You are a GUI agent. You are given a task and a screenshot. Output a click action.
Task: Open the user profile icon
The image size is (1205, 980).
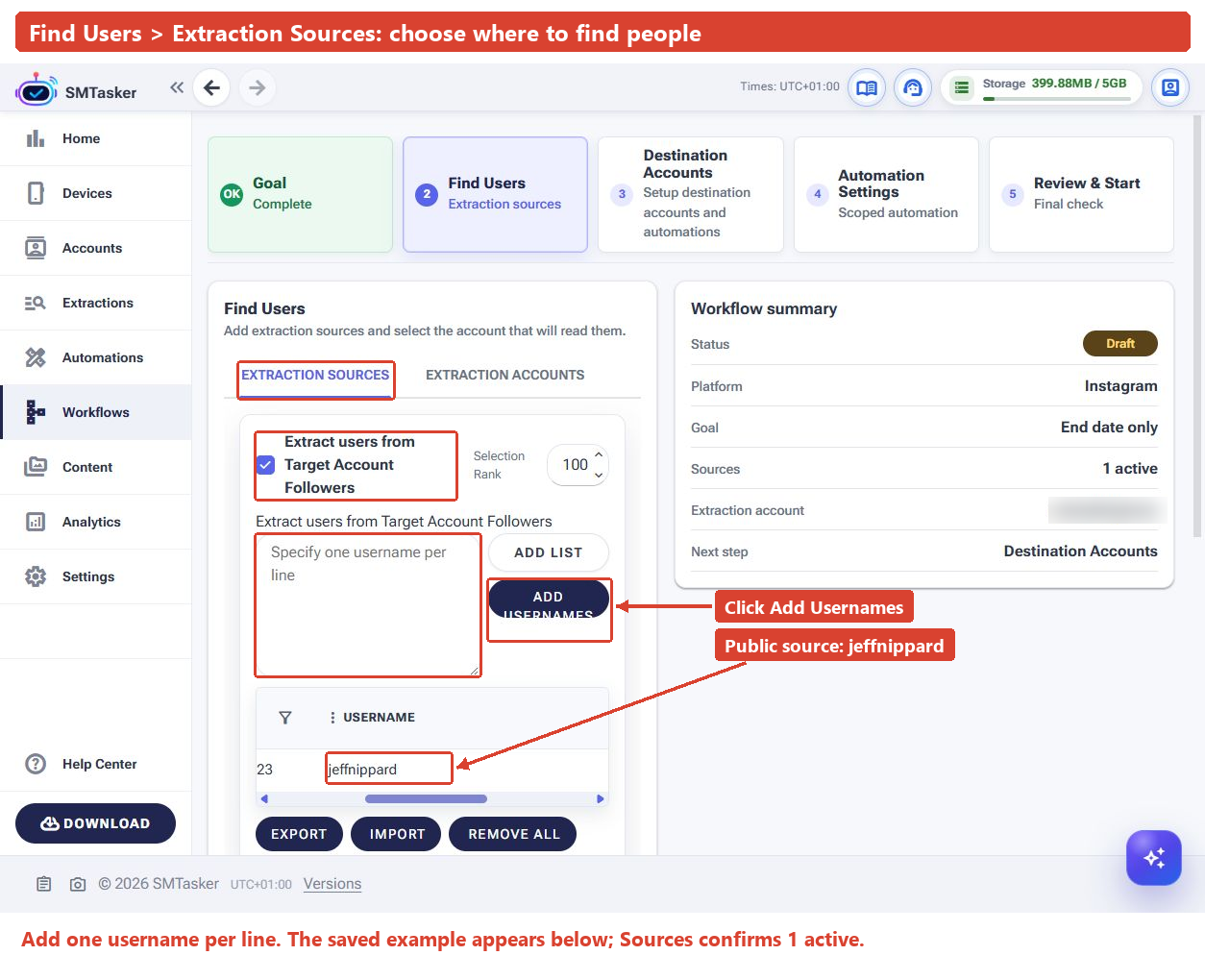click(x=1170, y=87)
